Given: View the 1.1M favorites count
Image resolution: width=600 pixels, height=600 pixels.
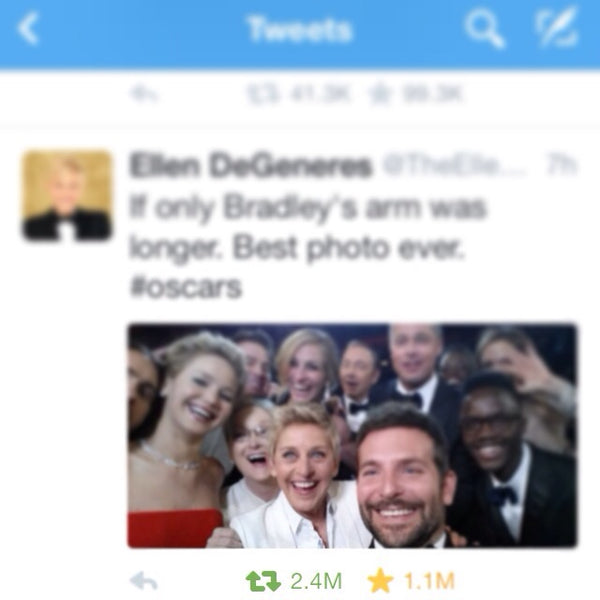Looking at the screenshot, I should pyautogui.click(x=429, y=581).
